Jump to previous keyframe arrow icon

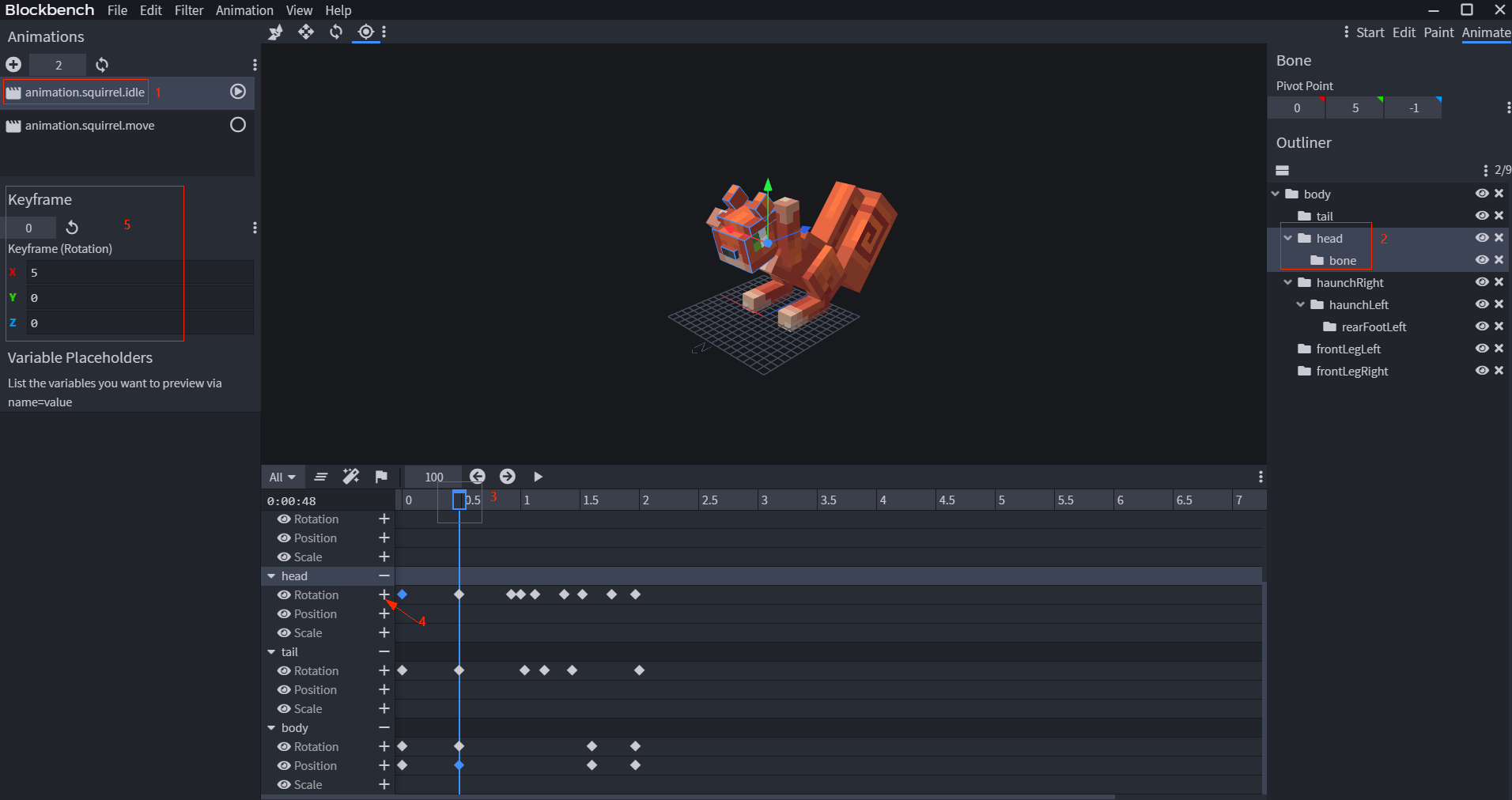tap(478, 476)
